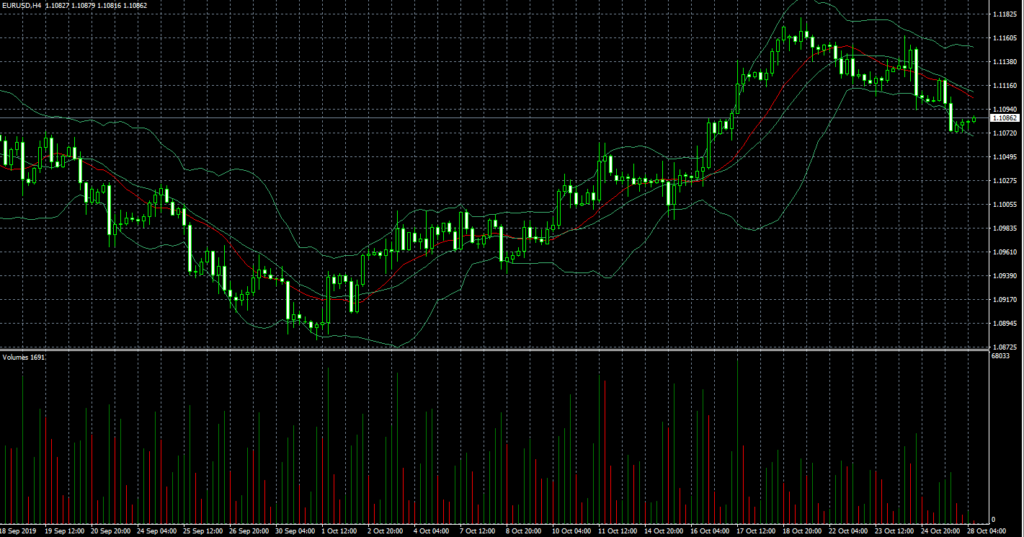Click the '16 Oct 04:00' time axis label
Screen dimensions: 1024x537
point(710,531)
